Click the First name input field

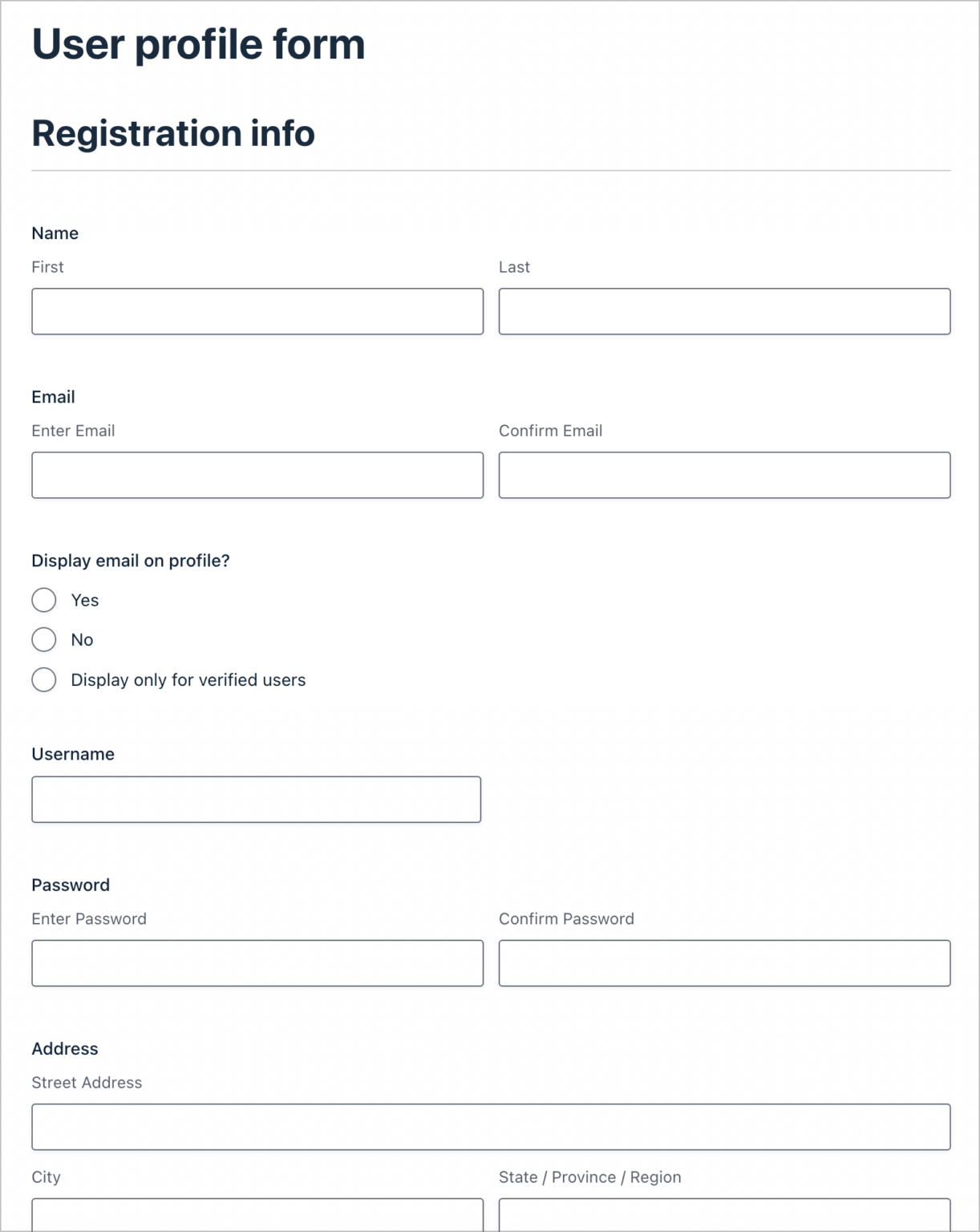(257, 311)
